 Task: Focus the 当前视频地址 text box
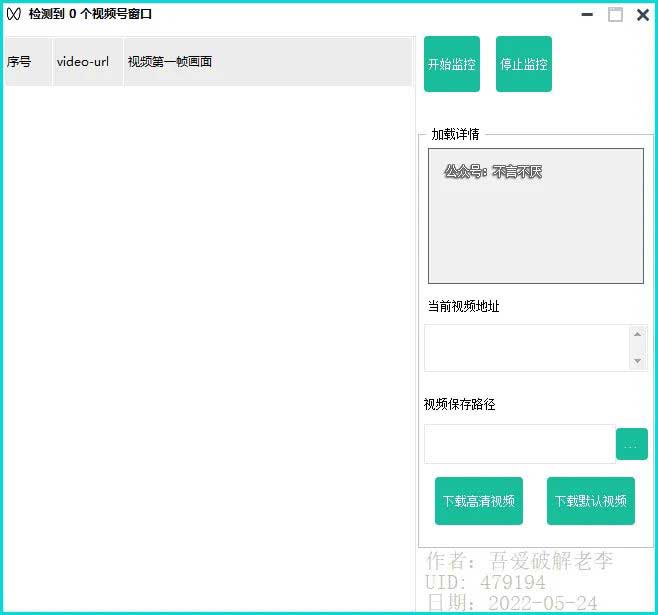pyautogui.click(x=526, y=348)
